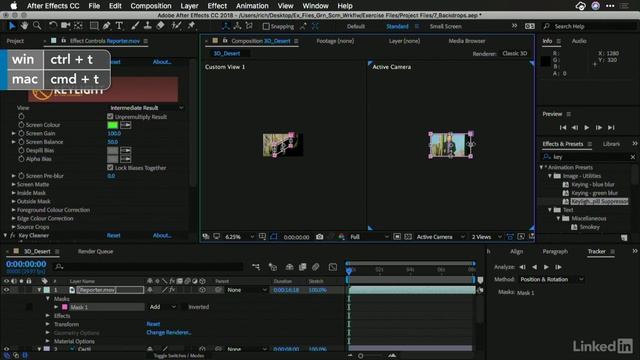
Task: Play the preview
Action: pos(587,128)
